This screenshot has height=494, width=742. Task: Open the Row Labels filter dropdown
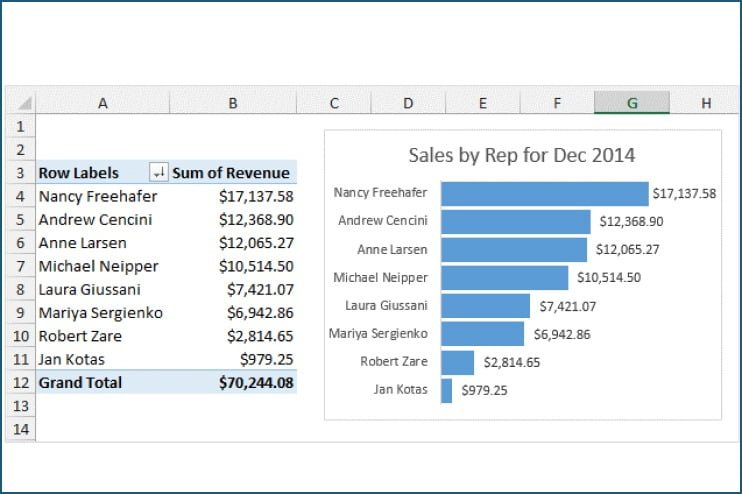pos(158,173)
